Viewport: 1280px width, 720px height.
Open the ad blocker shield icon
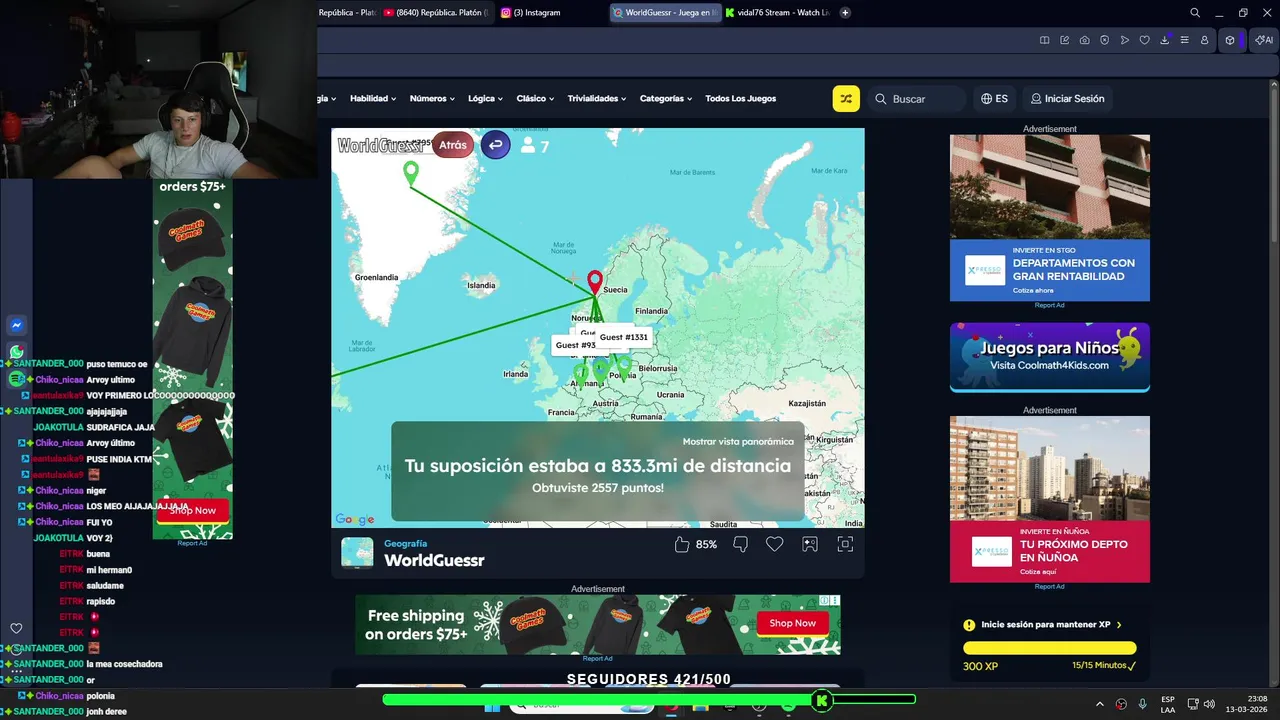[x=1105, y=40]
